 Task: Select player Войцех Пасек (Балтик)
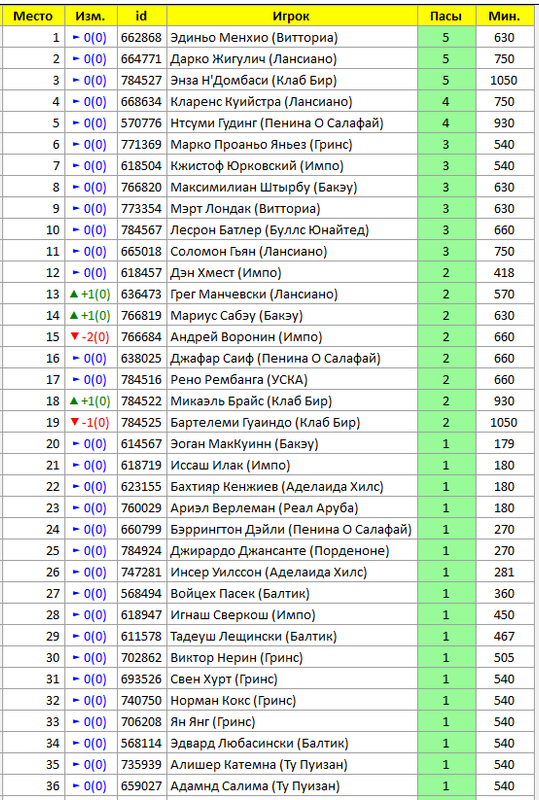pyautogui.click(x=240, y=594)
